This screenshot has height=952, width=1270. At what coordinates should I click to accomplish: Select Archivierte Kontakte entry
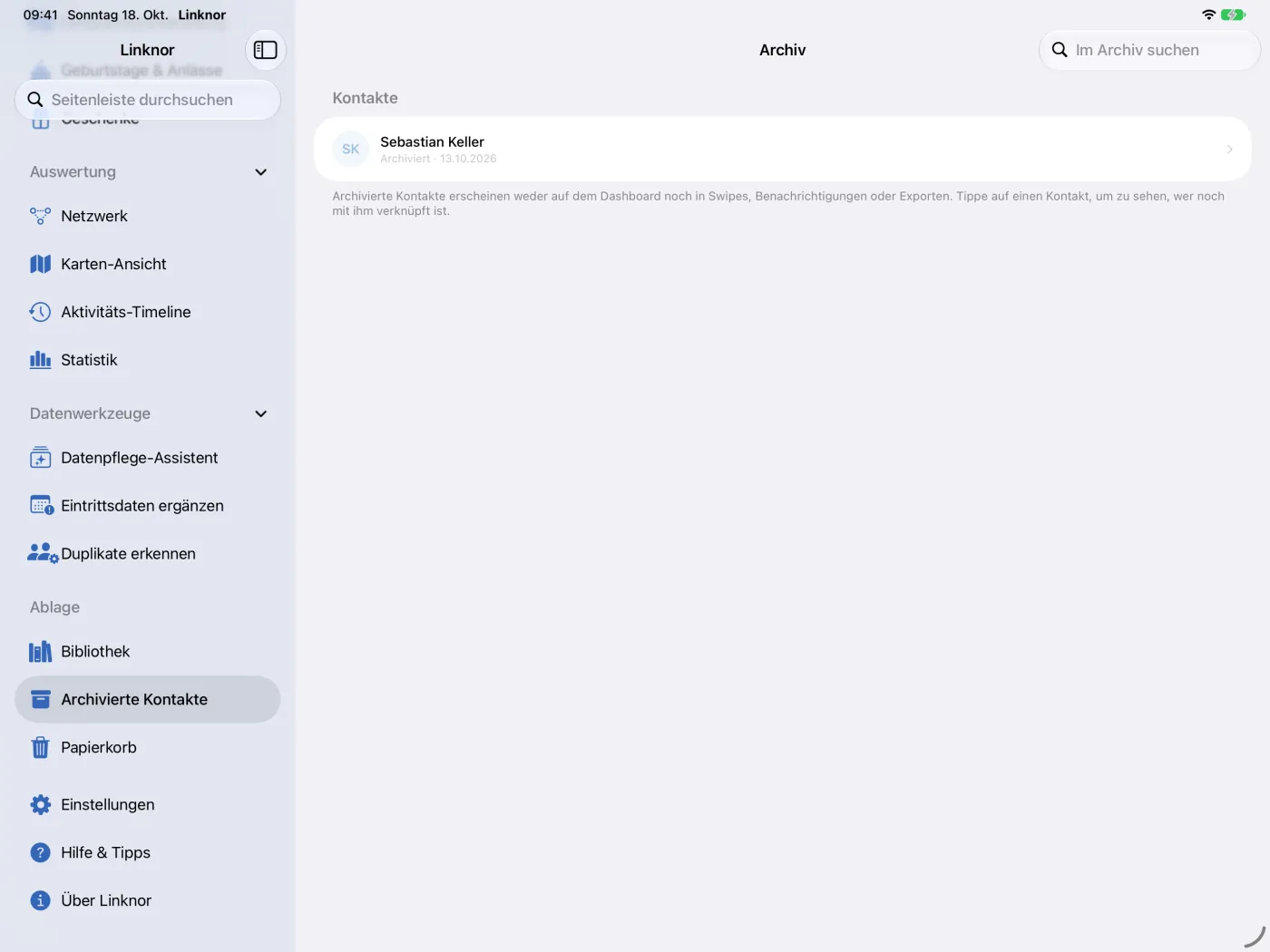click(x=148, y=699)
